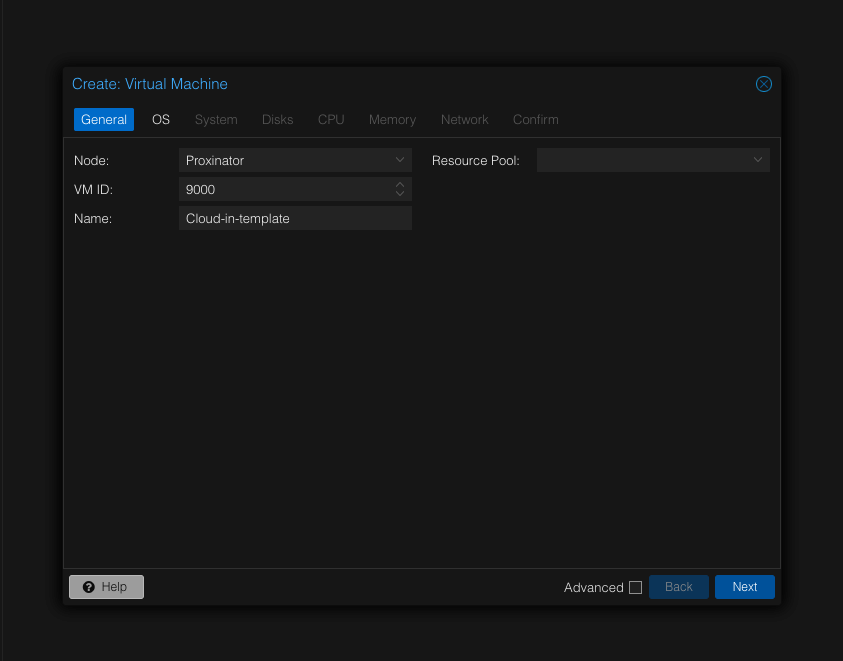843x661 pixels.
Task: Select the Network tab
Action: click(x=465, y=119)
